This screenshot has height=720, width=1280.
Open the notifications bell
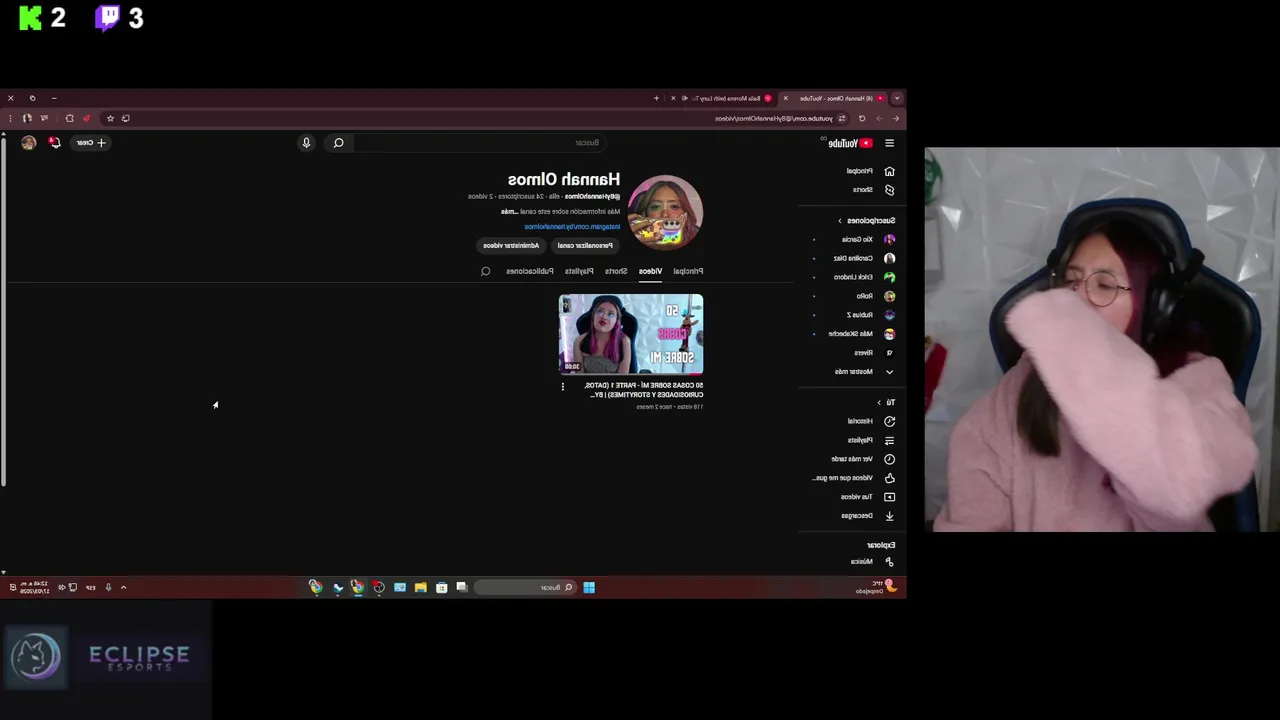click(55, 143)
